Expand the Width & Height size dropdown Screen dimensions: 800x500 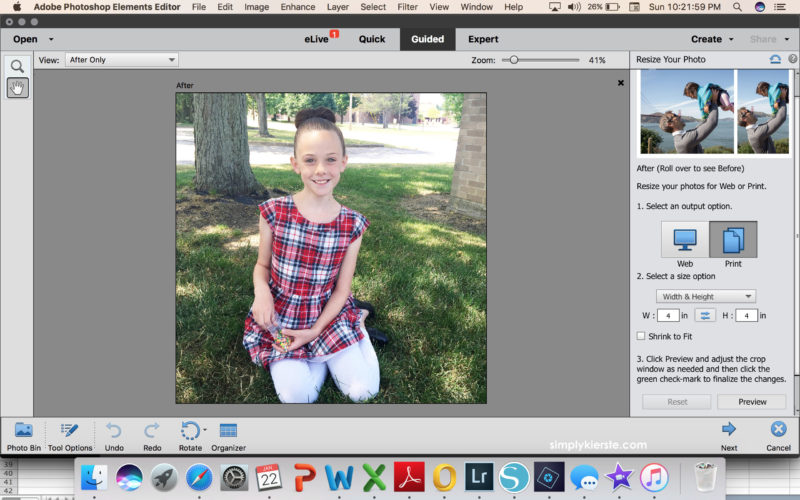click(706, 296)
